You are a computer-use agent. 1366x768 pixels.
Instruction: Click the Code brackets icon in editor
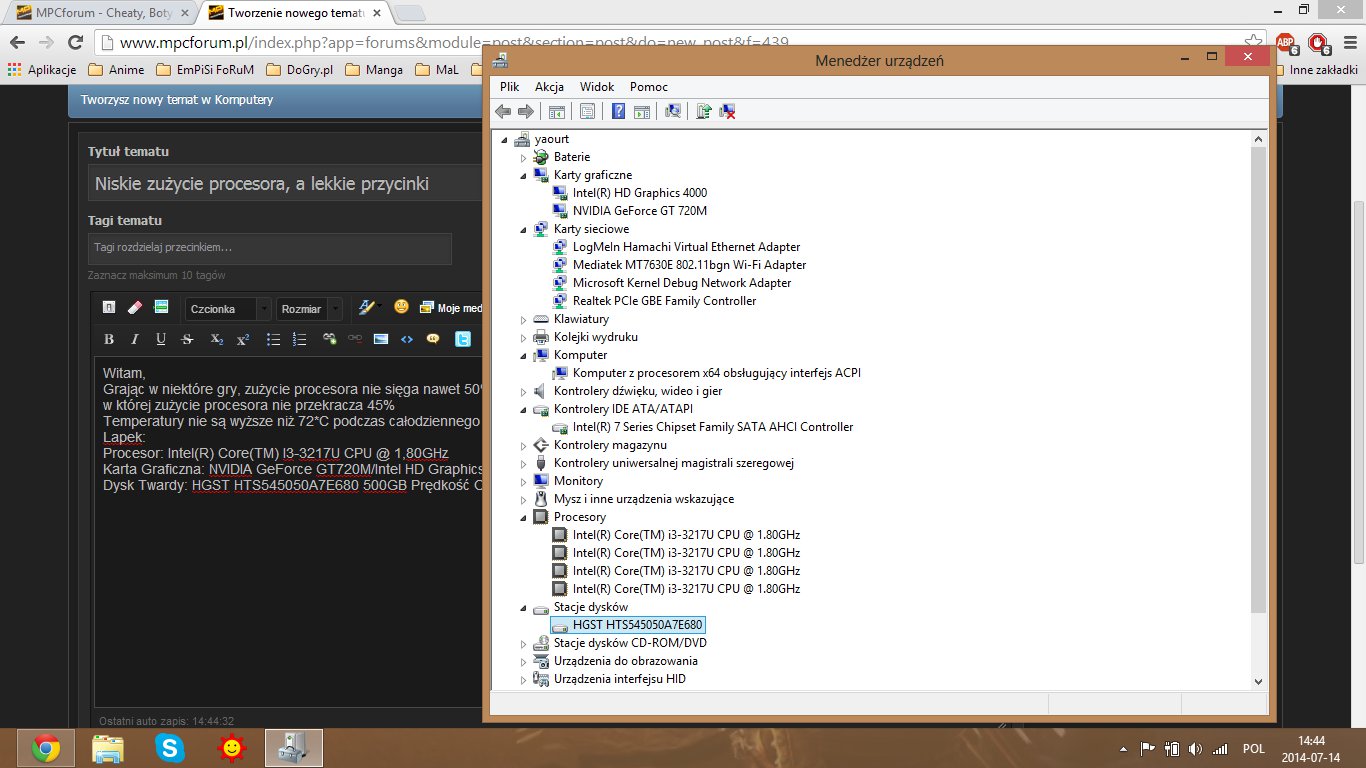point(407,339)
